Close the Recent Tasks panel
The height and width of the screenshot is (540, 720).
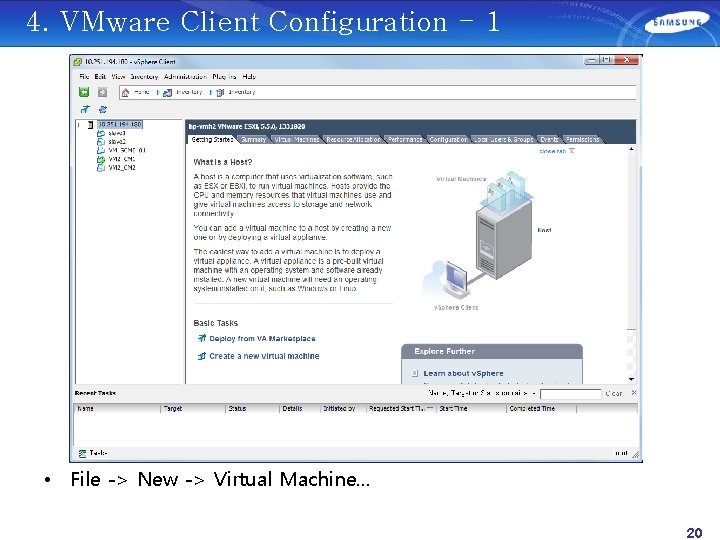634,393
